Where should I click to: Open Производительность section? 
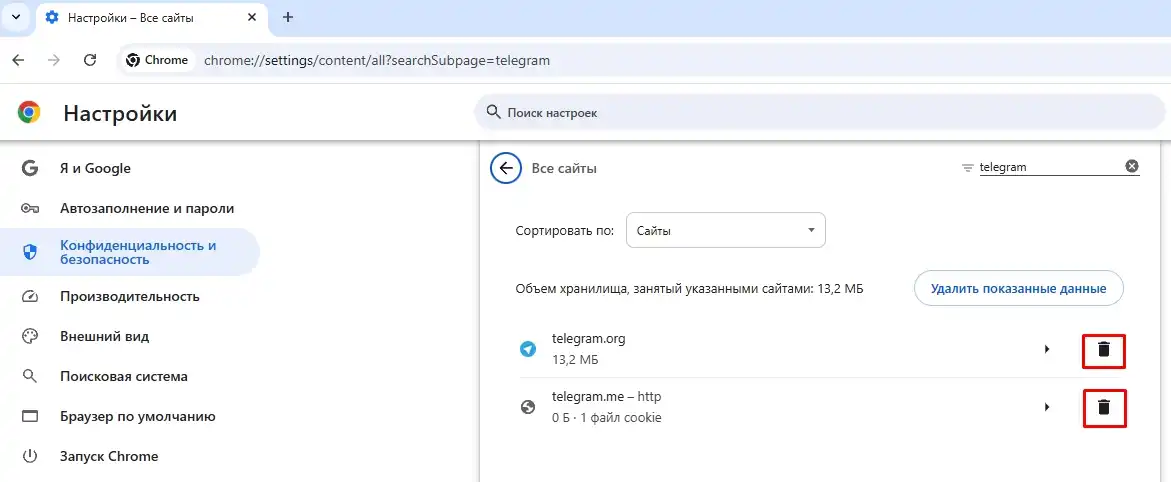pyautogui.click(x=130, y=297)
